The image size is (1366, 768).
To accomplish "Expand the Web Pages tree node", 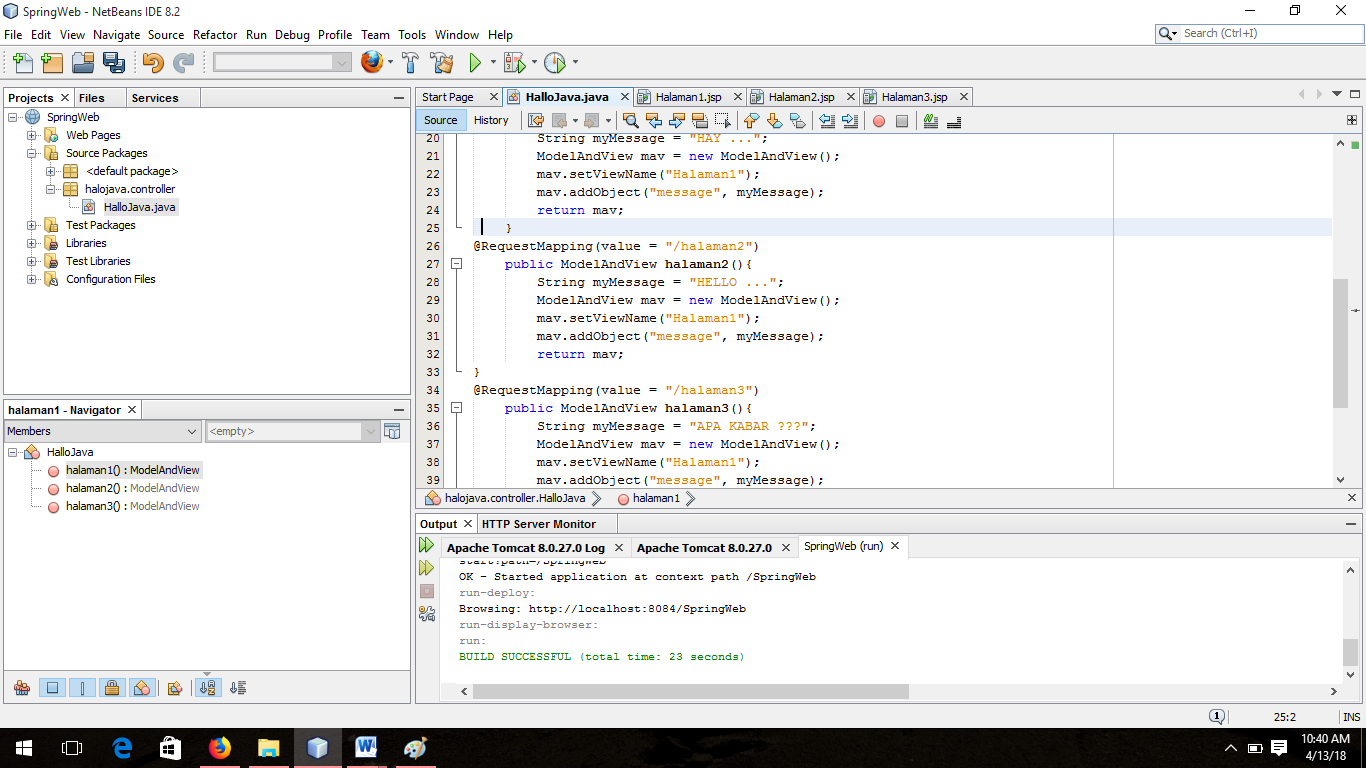I will 32,135.
